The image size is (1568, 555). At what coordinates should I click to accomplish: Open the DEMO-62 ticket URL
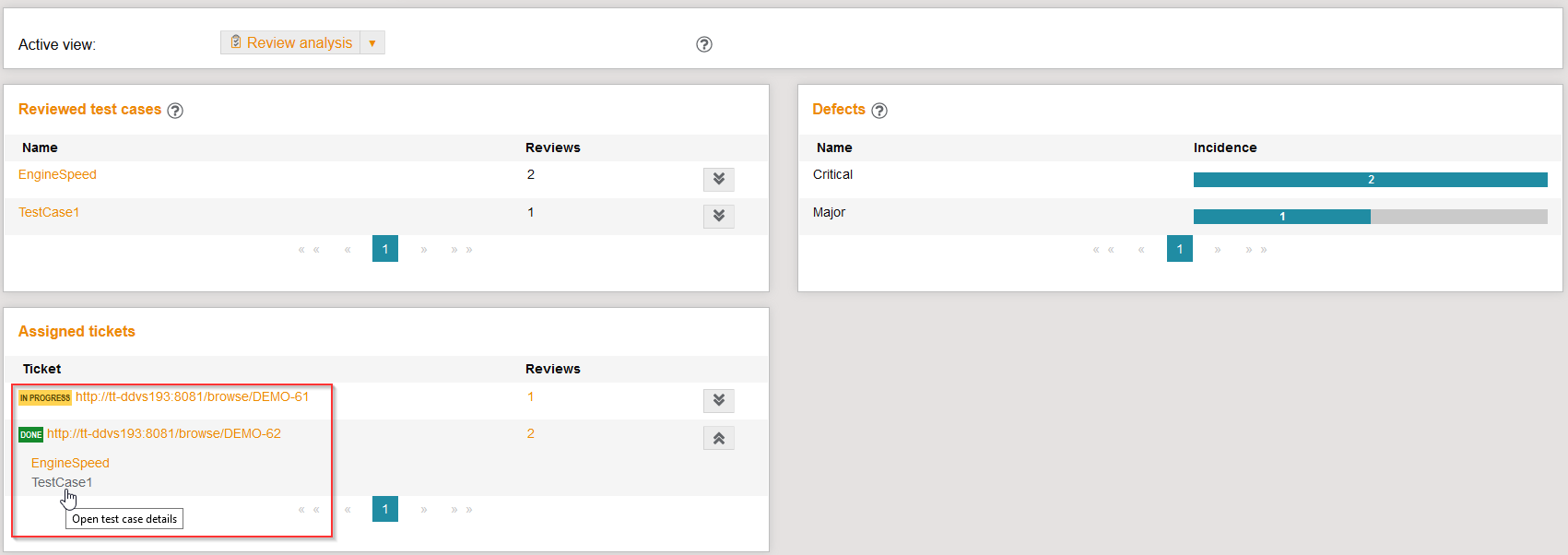tap(164, 434)
